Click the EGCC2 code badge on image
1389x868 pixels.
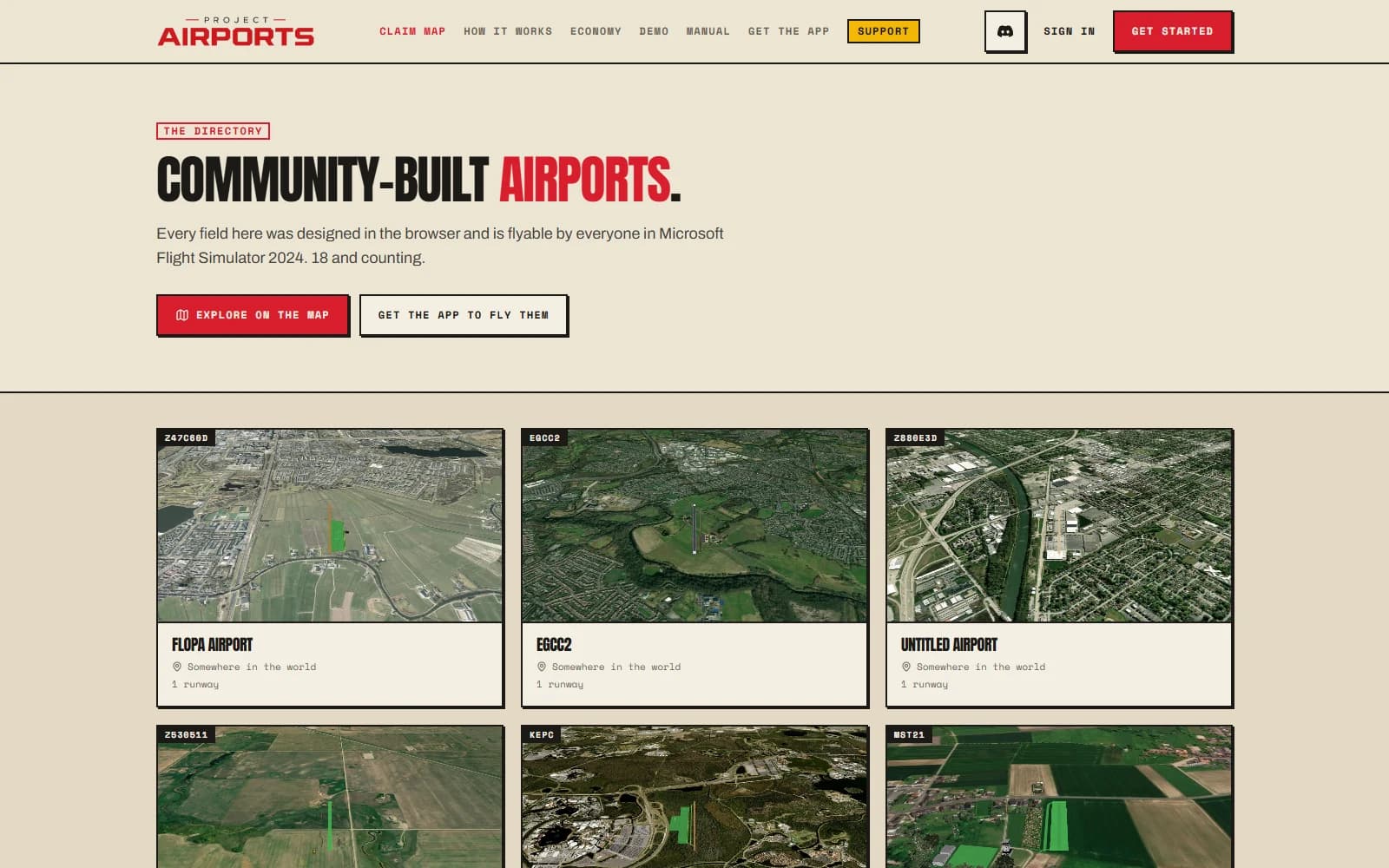(545, 438)
